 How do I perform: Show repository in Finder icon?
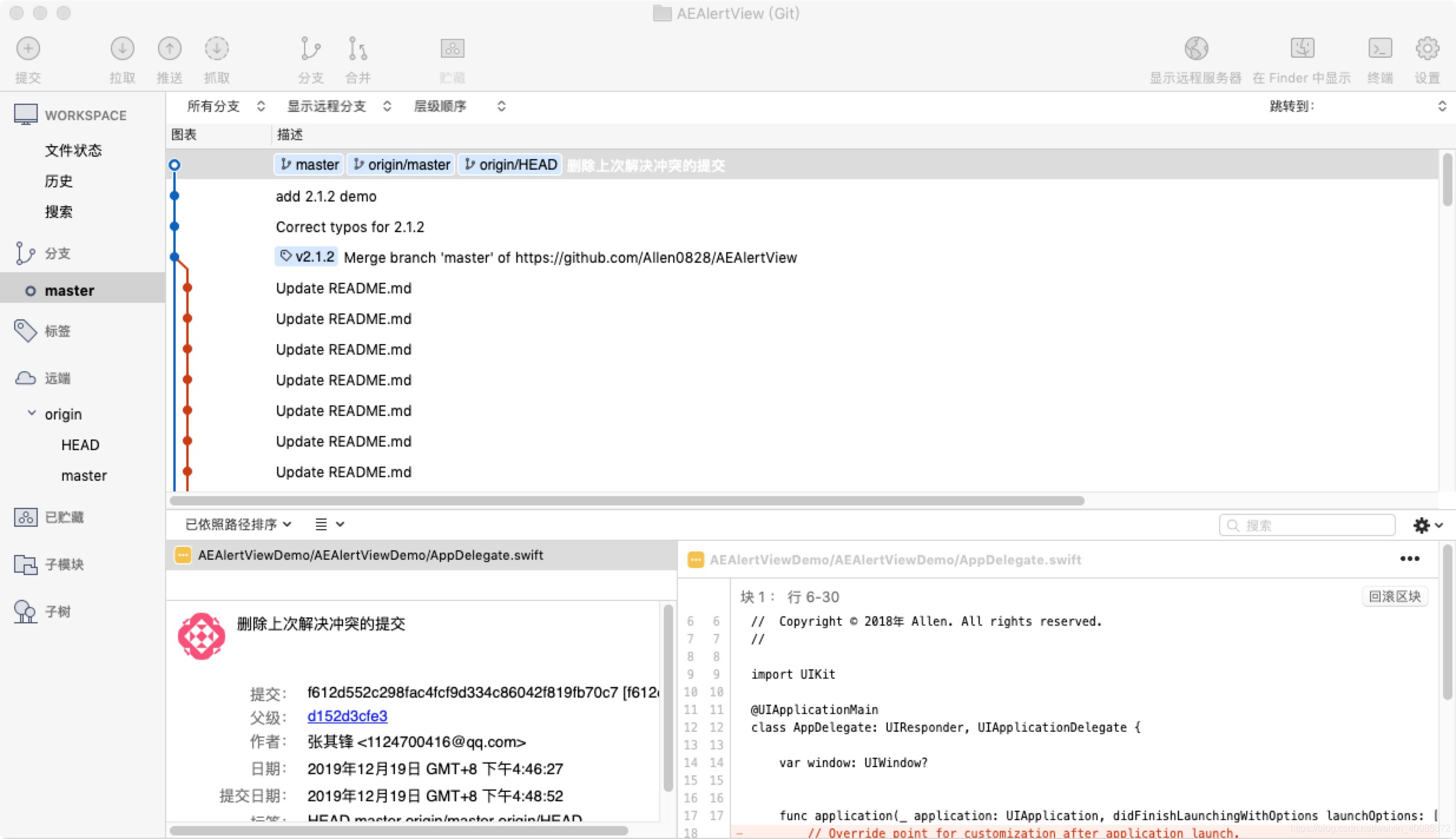[x=1302, y=49]
